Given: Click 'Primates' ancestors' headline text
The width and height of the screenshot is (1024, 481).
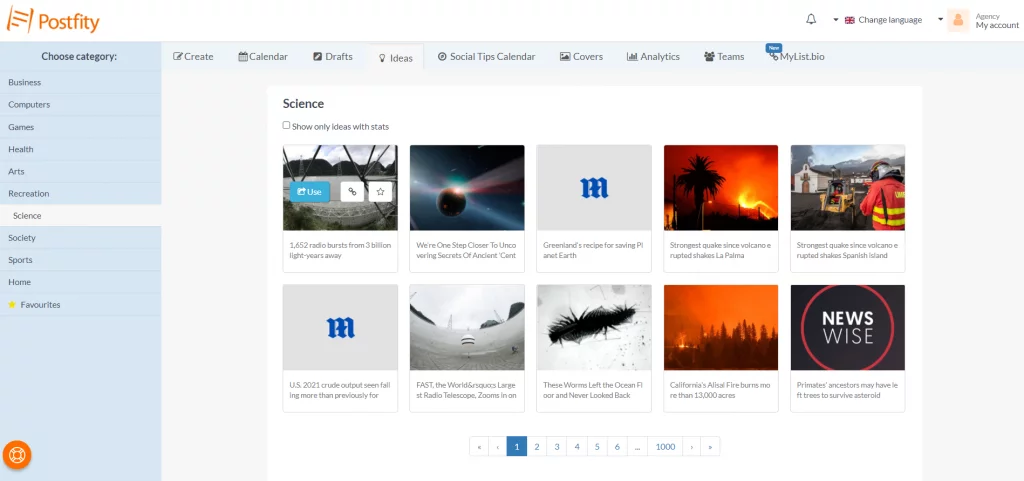Looking at the screenshot, I should point(847,390).
